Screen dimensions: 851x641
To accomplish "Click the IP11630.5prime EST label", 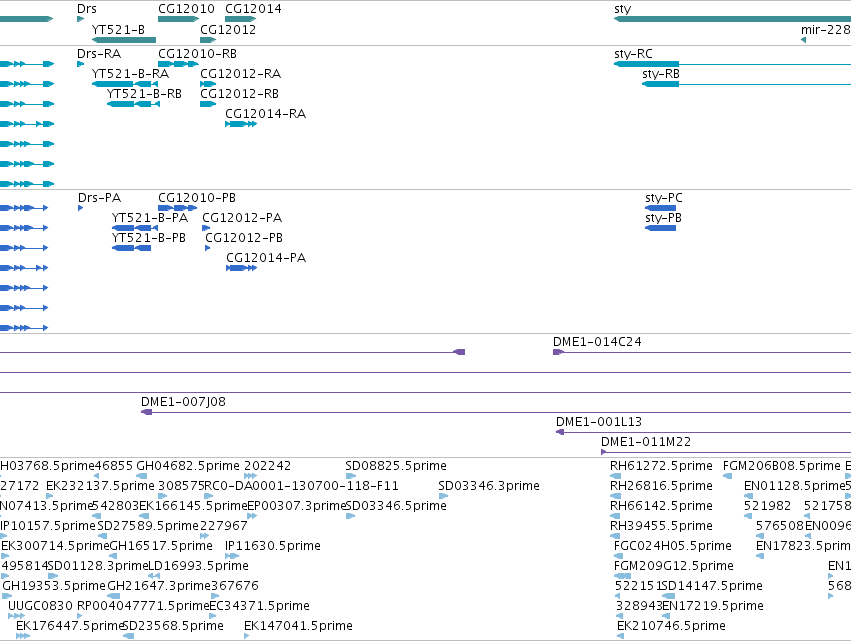I will click(x=272, y=545).
